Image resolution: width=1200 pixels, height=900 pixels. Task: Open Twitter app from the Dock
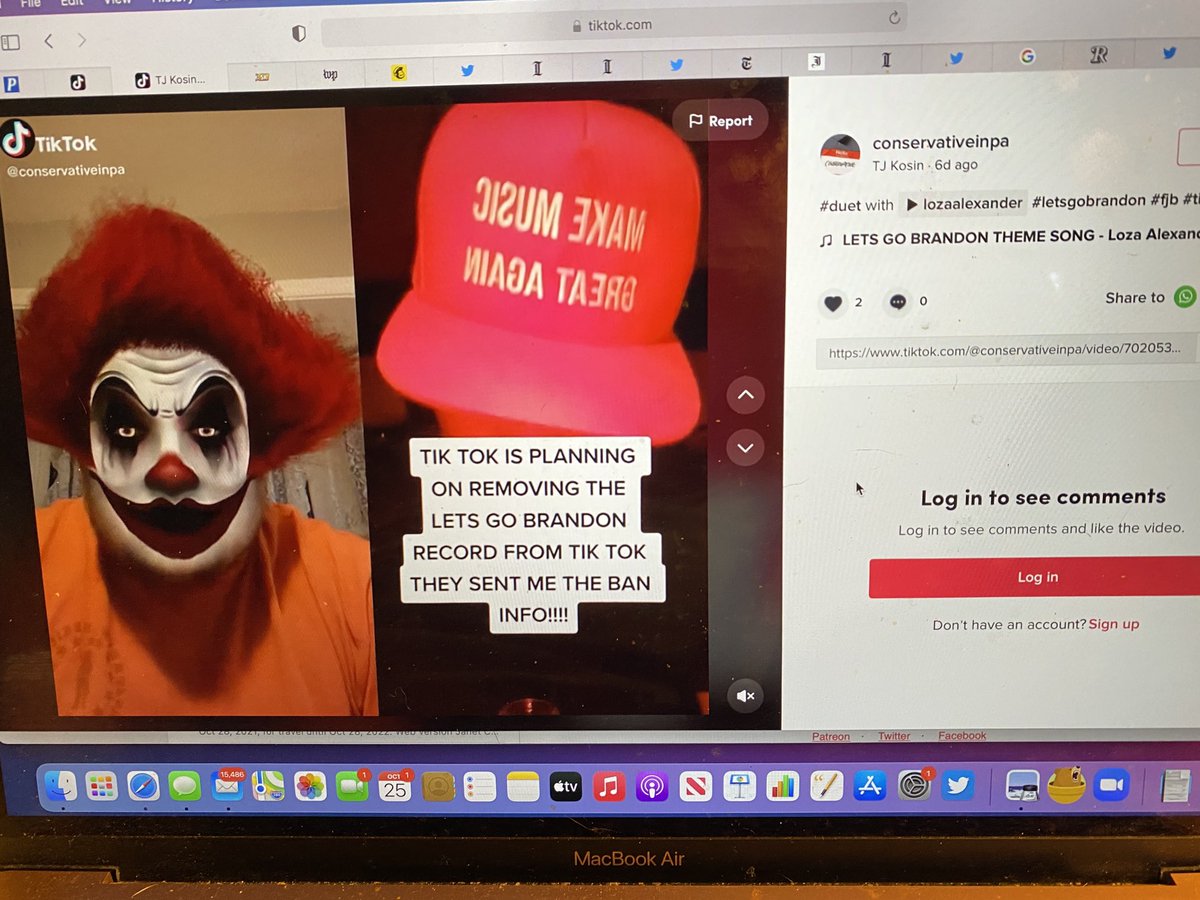pyautogui.click(x=958, y=786)
